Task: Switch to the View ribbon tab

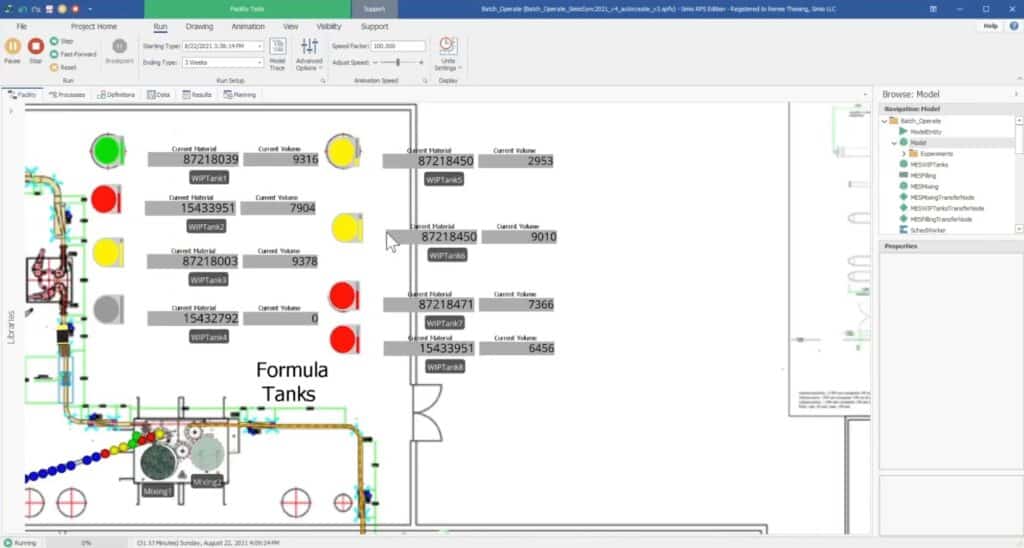Action: 291,27
